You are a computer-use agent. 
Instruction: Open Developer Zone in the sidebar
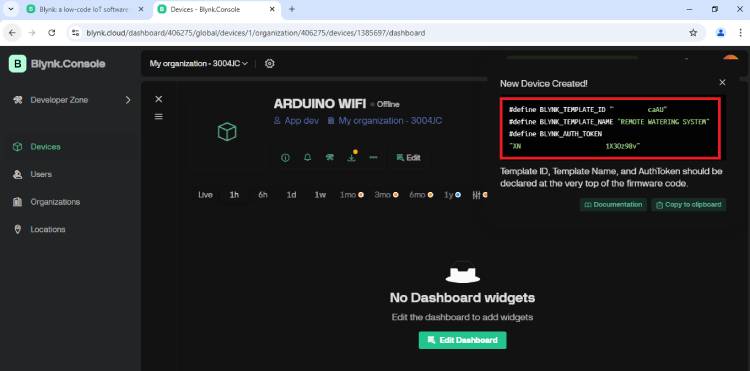(x=59, y=100)
